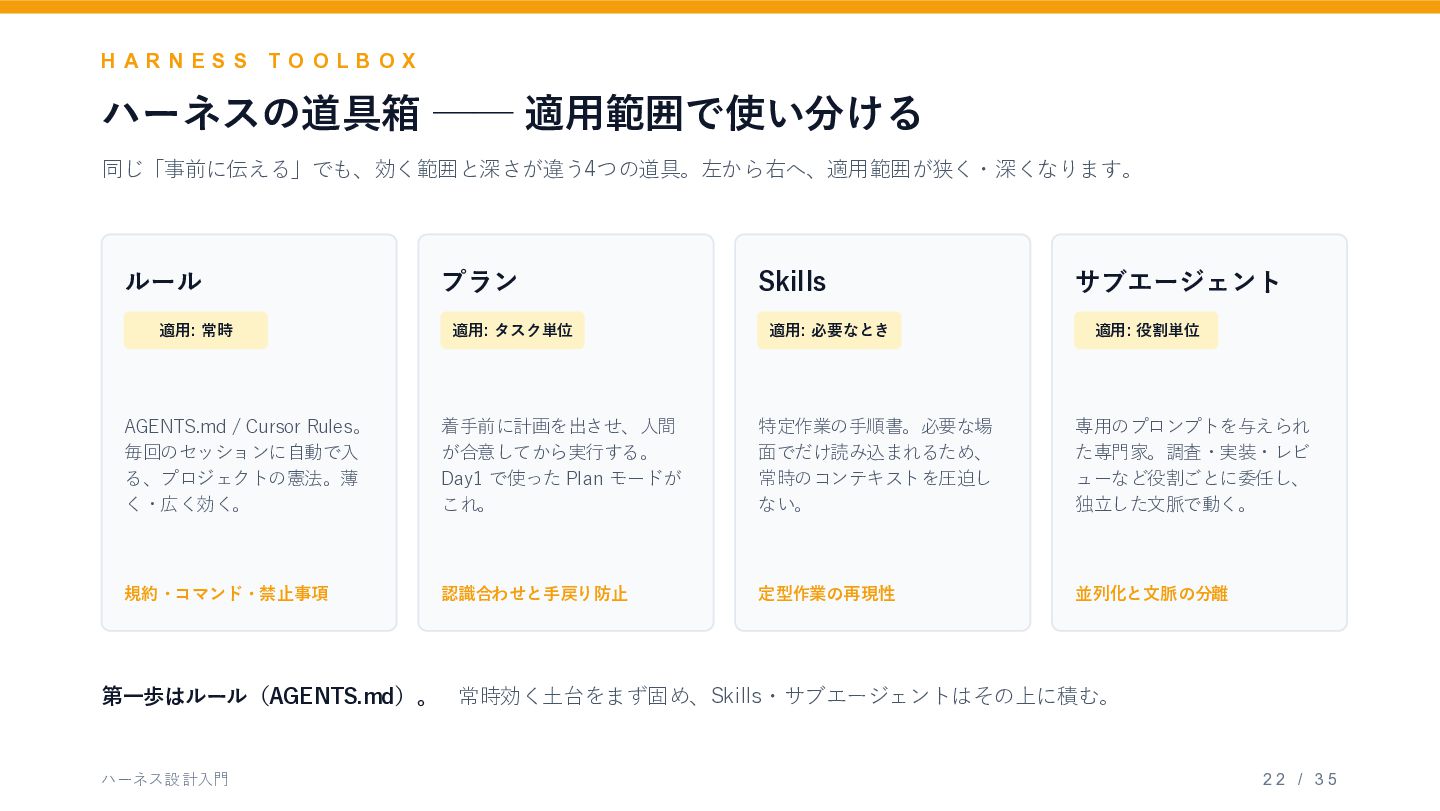
Task: Click 定型作業の再現性 text
Action: pos(827,593)
